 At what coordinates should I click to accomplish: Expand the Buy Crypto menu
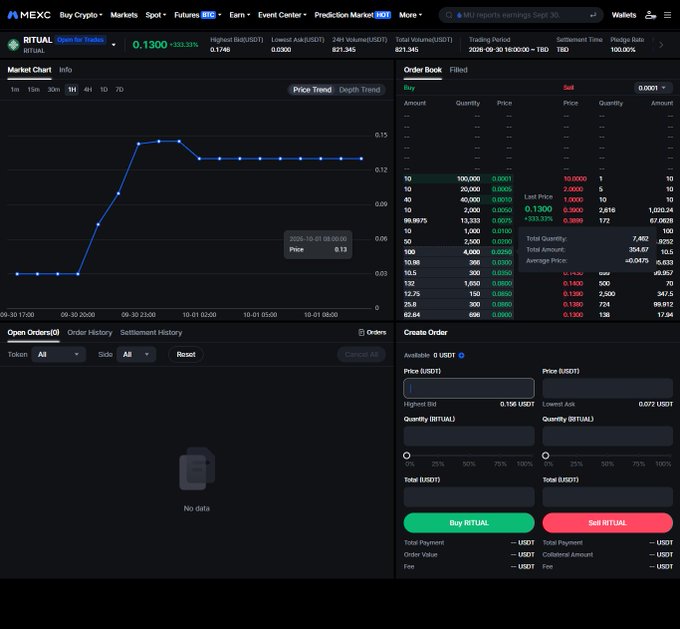(81, 15)
